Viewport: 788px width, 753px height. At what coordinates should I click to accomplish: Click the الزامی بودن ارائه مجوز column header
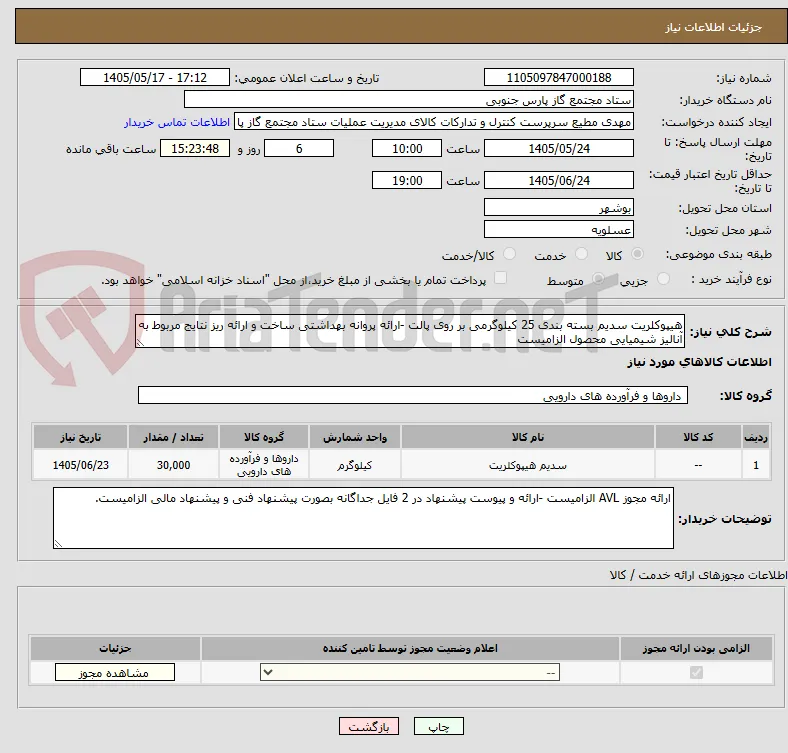696,648
